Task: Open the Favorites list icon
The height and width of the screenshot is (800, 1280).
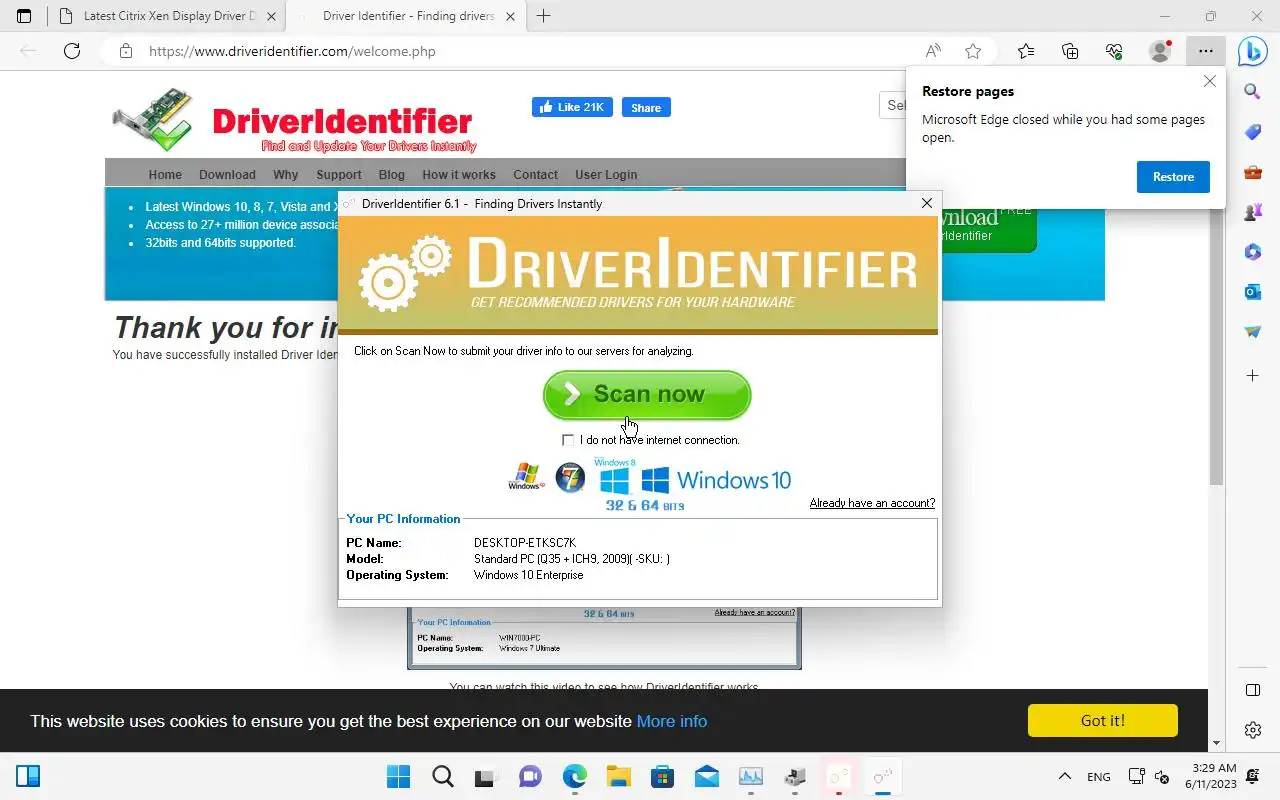Action: click(x=1026, y=51)
